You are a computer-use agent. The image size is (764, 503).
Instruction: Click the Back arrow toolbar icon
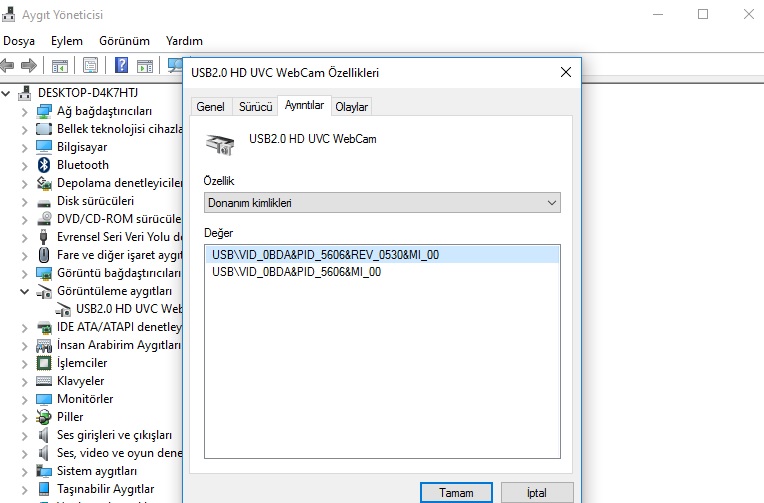pyautogui.click(x=7, y=65)
